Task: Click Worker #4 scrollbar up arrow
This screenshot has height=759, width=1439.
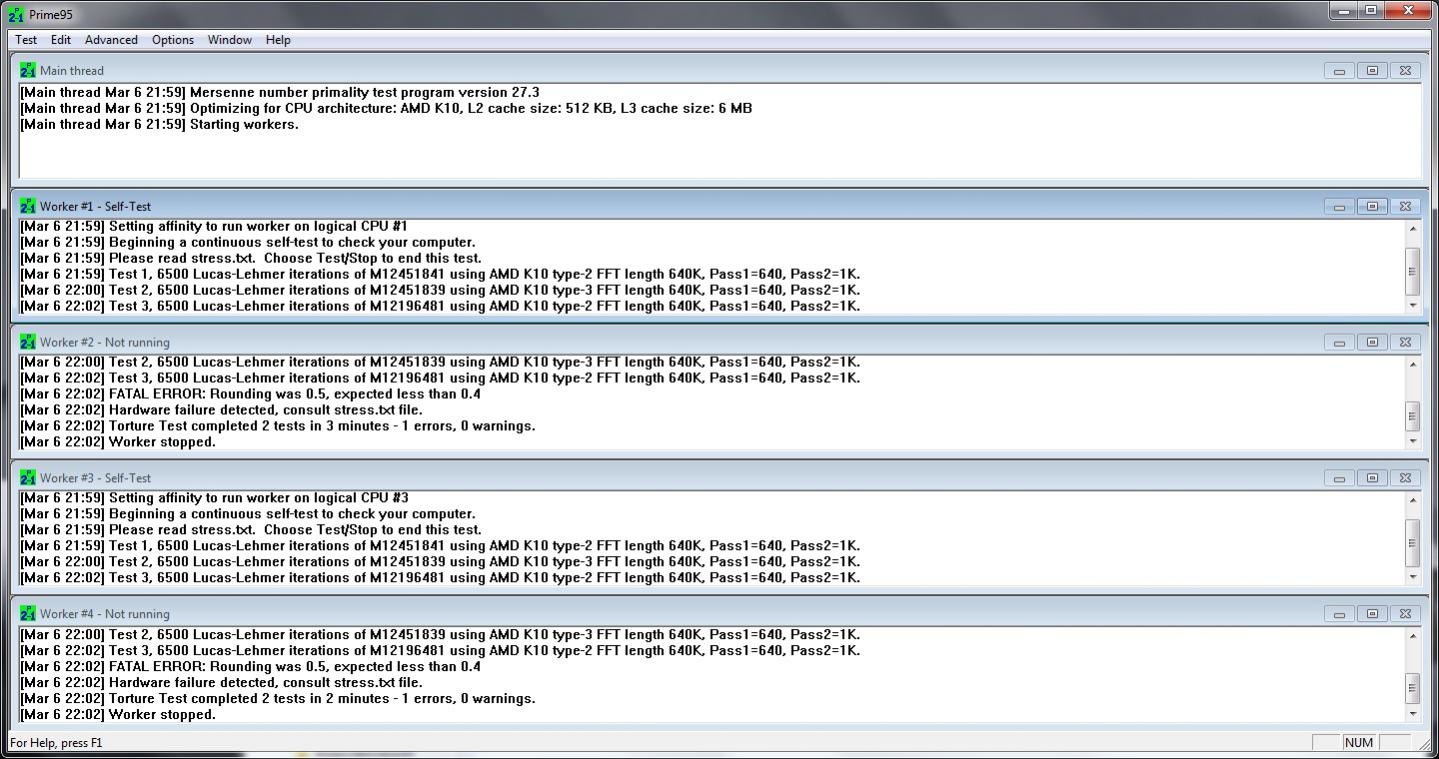Action: pyautogui.click(x=1412, y=636)
